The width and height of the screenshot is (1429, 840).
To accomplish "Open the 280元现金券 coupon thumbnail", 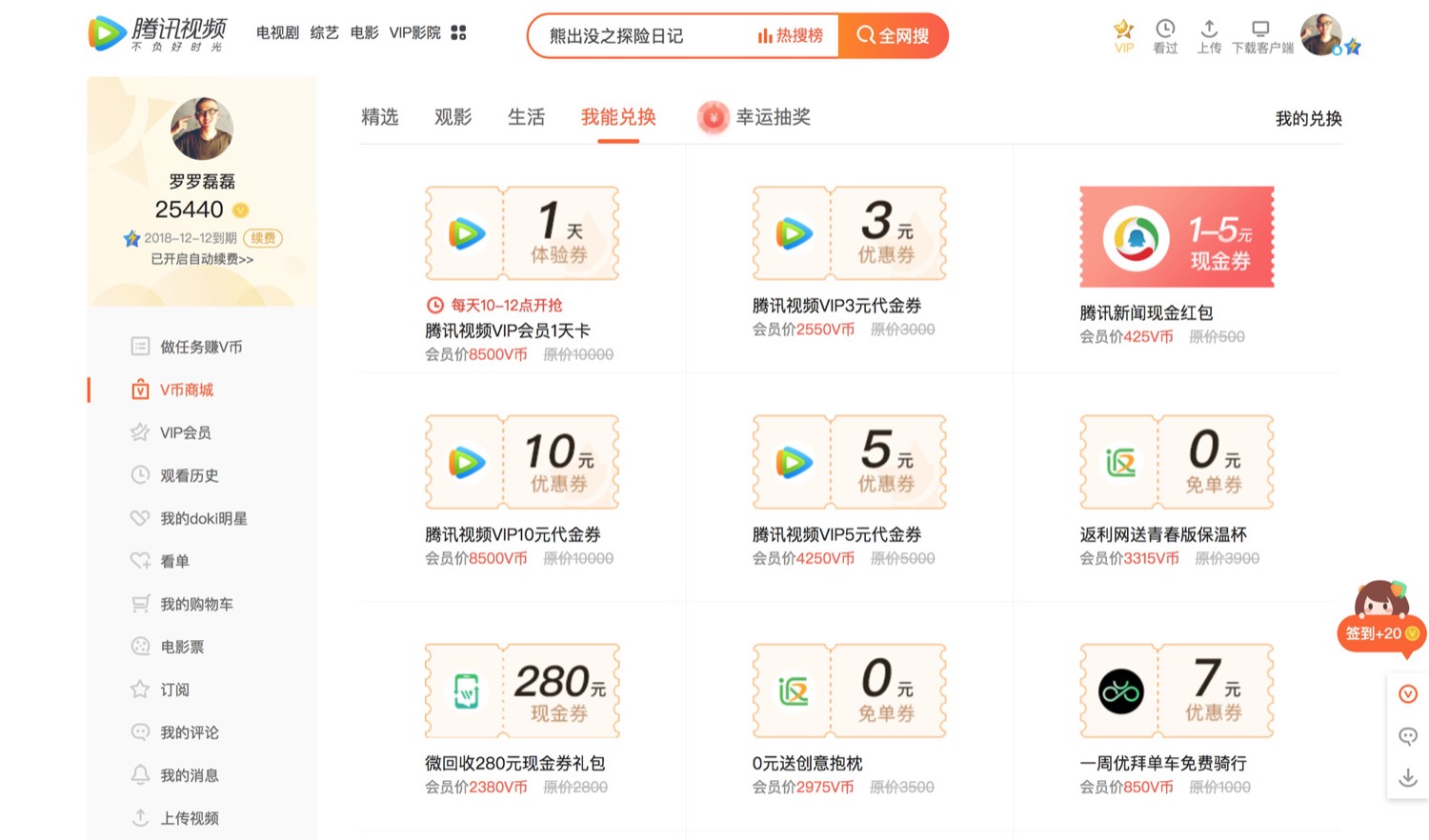I will tap(522, 690).
